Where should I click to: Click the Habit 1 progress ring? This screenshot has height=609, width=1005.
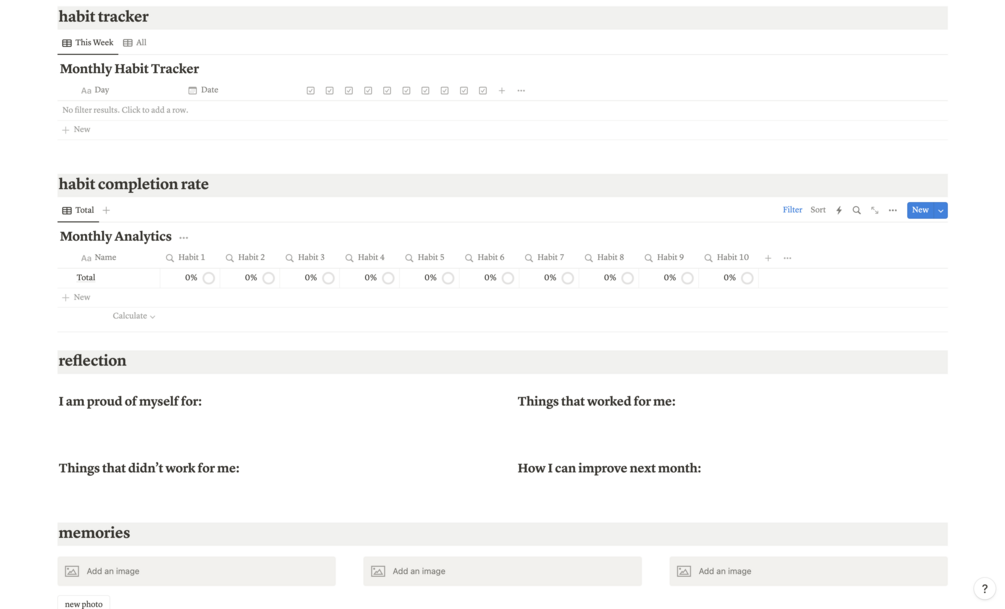pos(209,278)
